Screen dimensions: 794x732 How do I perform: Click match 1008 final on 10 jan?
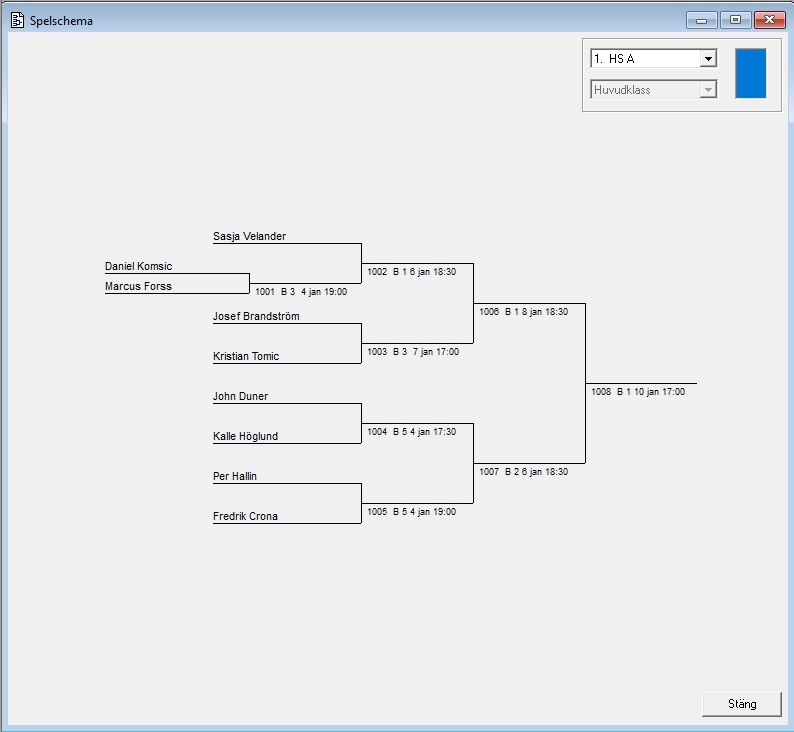(637, 392)
